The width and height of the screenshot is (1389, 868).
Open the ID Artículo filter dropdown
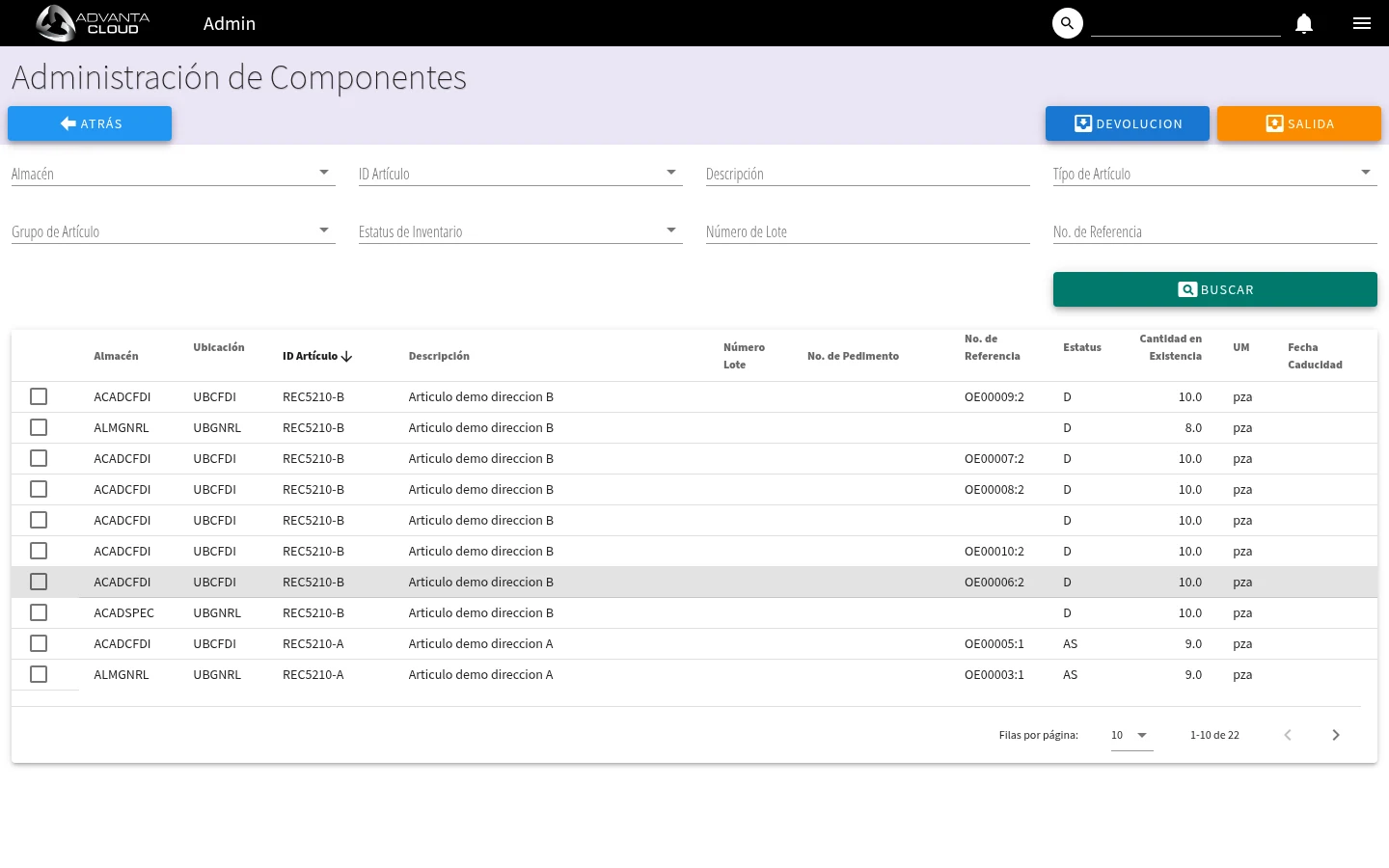(x=521, y=174)
